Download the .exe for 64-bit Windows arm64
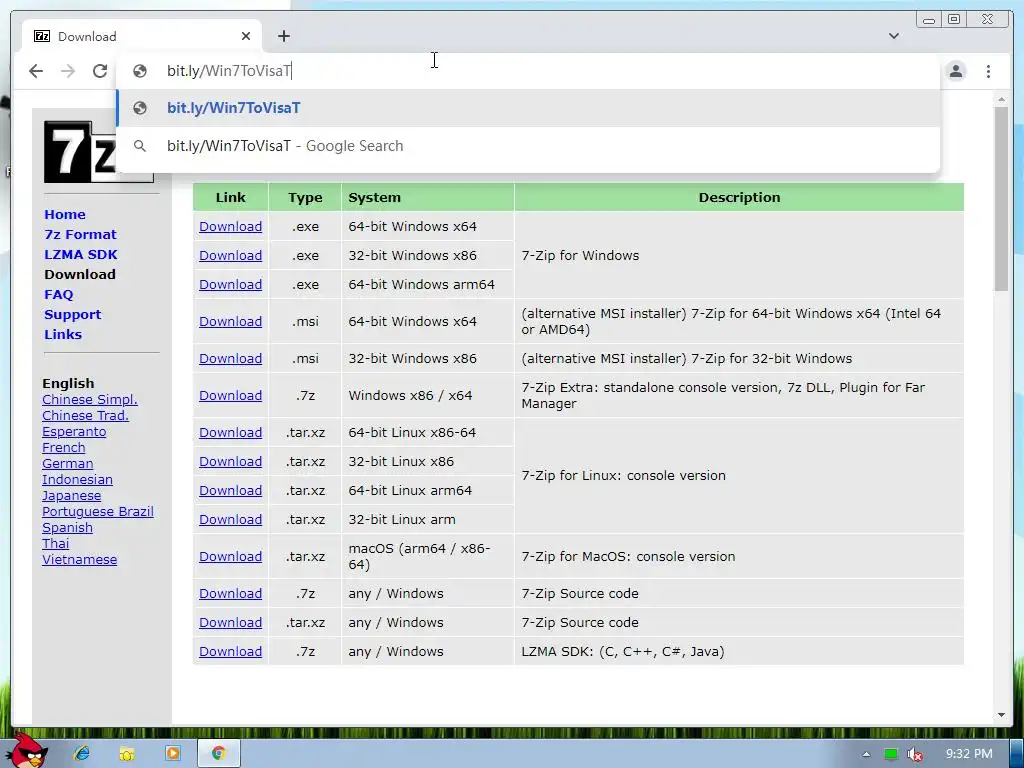This screenshot has height=768, width=1024. tap(231, 284)
